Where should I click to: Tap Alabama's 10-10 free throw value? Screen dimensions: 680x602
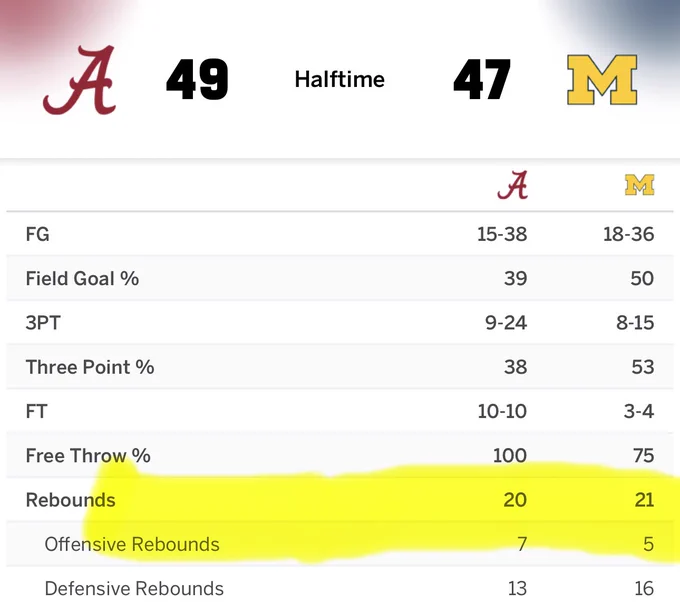click(x=502, y=412)
